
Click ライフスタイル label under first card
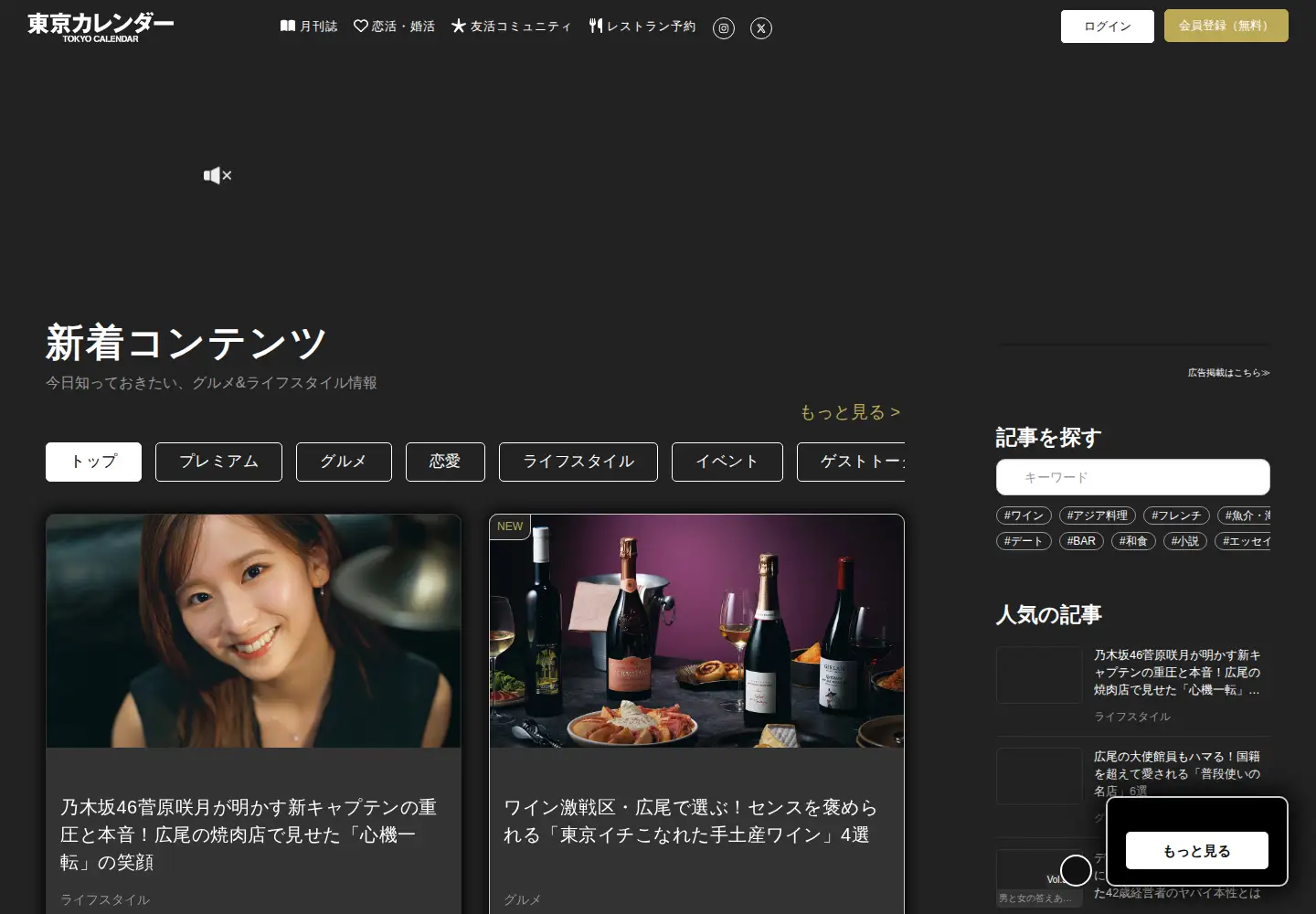pos(105,899)
